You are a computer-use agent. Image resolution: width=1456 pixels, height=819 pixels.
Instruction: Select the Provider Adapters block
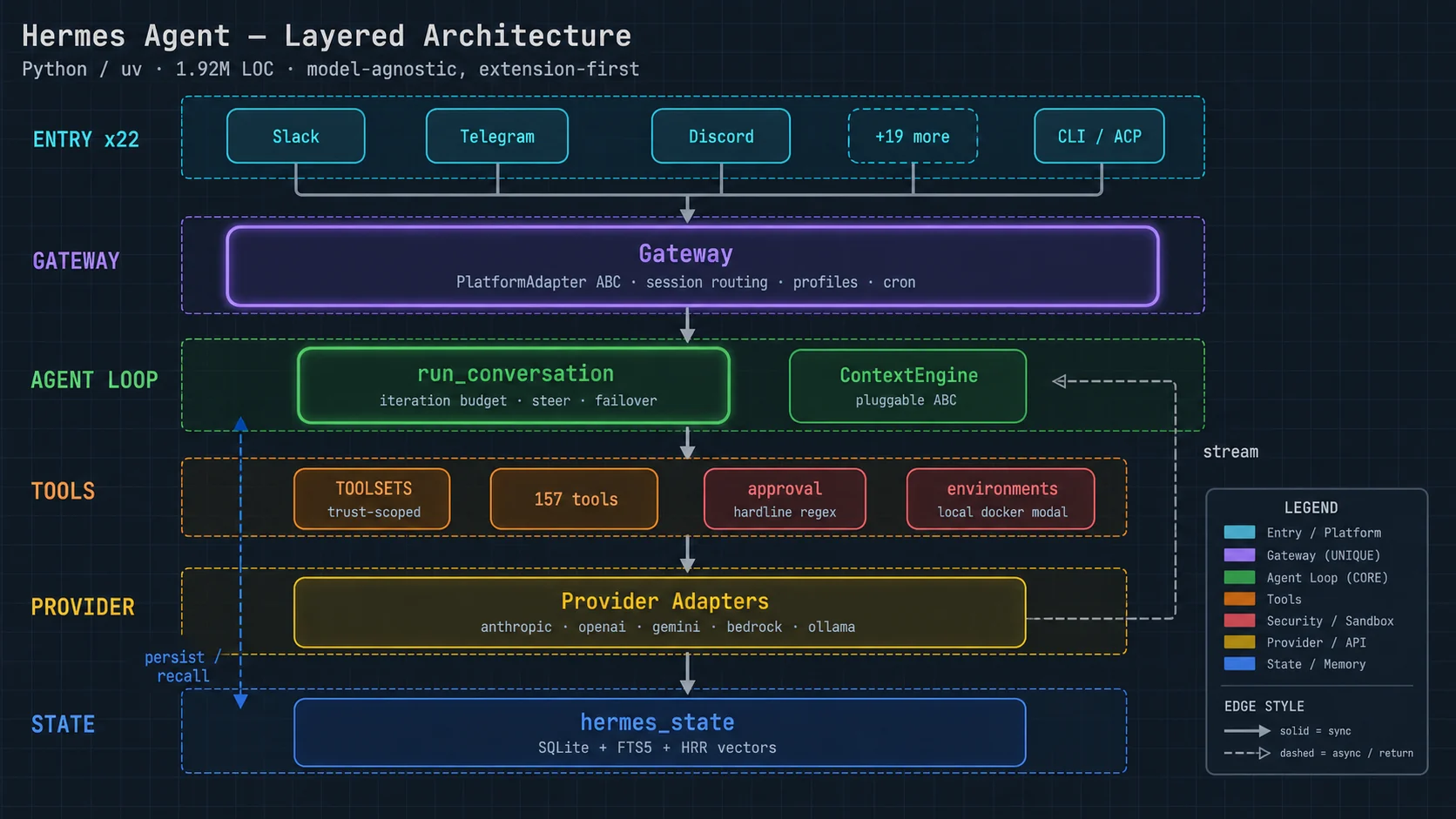tap(660, 613)
